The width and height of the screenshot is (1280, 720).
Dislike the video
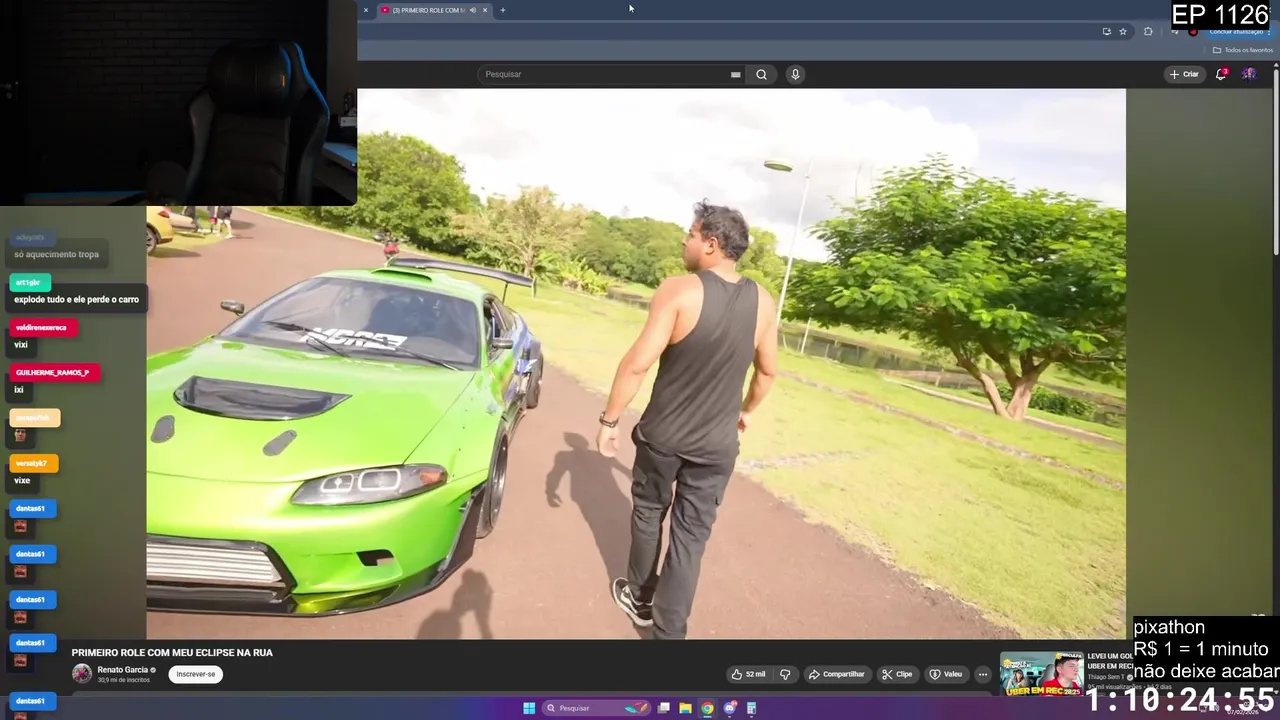click(x=785, y=674)
